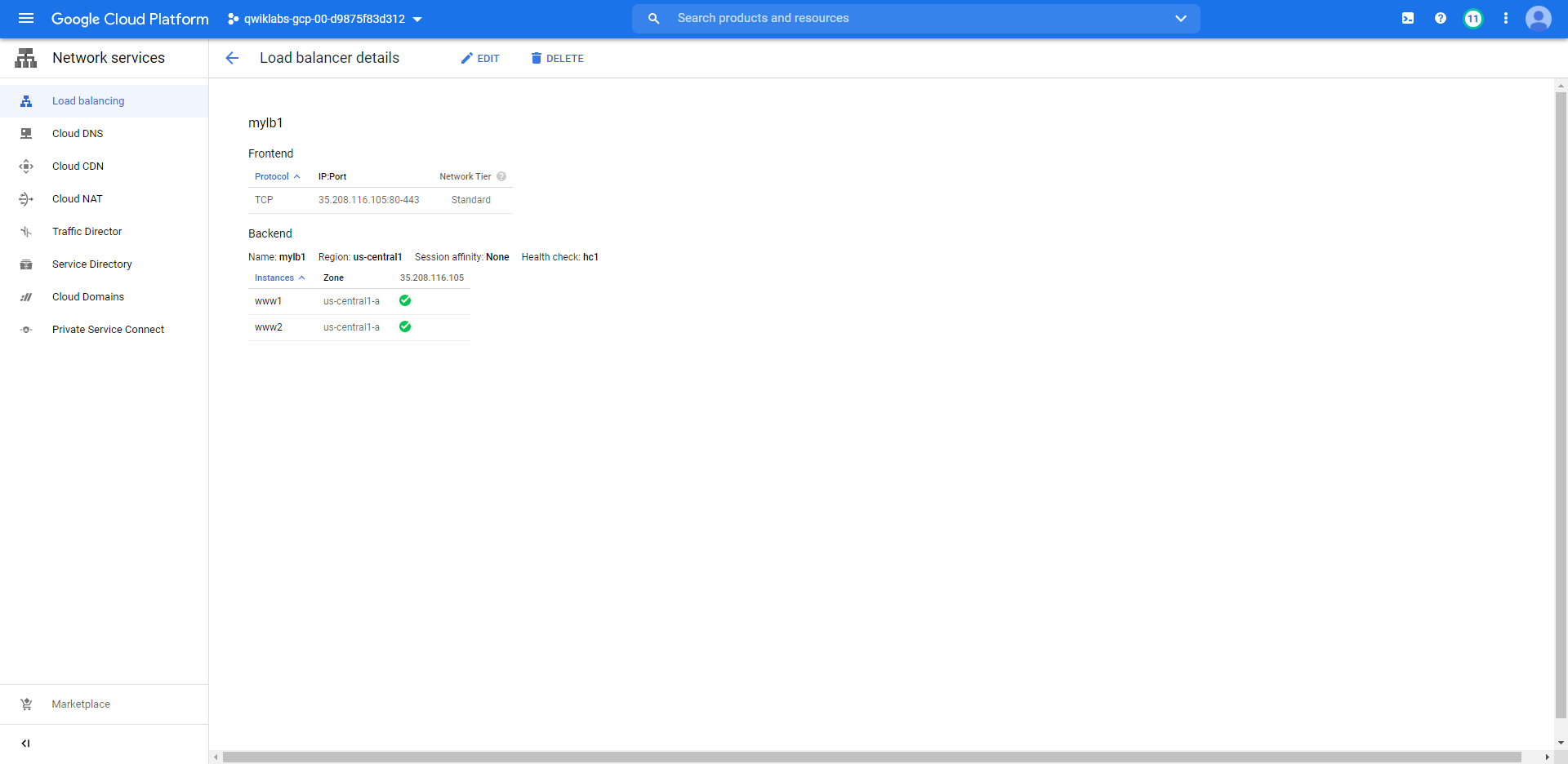Image resolution: width=1568 pixels, height=764 pixels.
Task: Click the vertical scrollbar thumb
Action: [x=1561, y=406]
